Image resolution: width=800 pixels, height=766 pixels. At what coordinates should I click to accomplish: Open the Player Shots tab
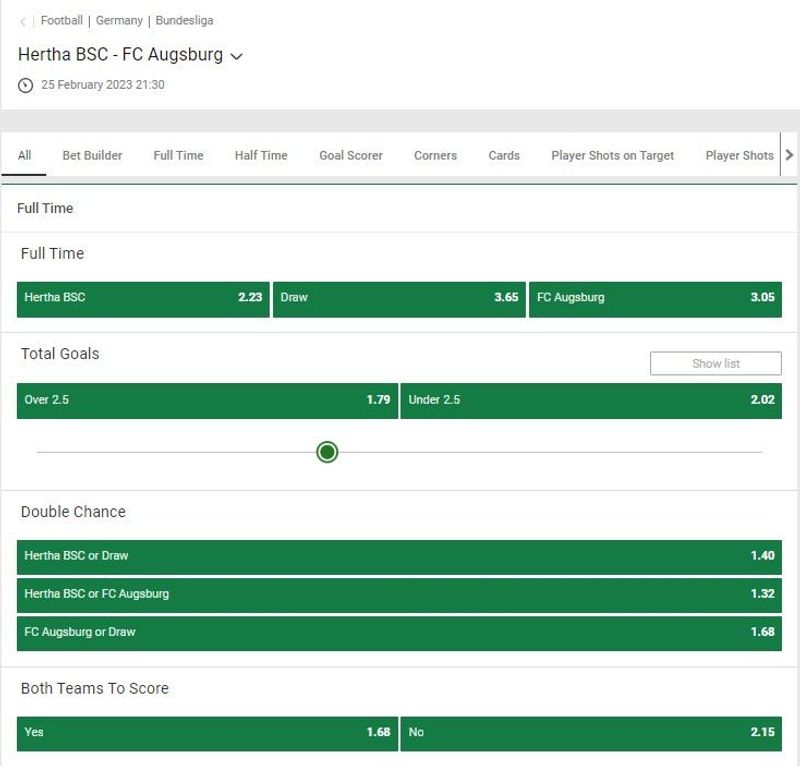click(x=740, y=155)
